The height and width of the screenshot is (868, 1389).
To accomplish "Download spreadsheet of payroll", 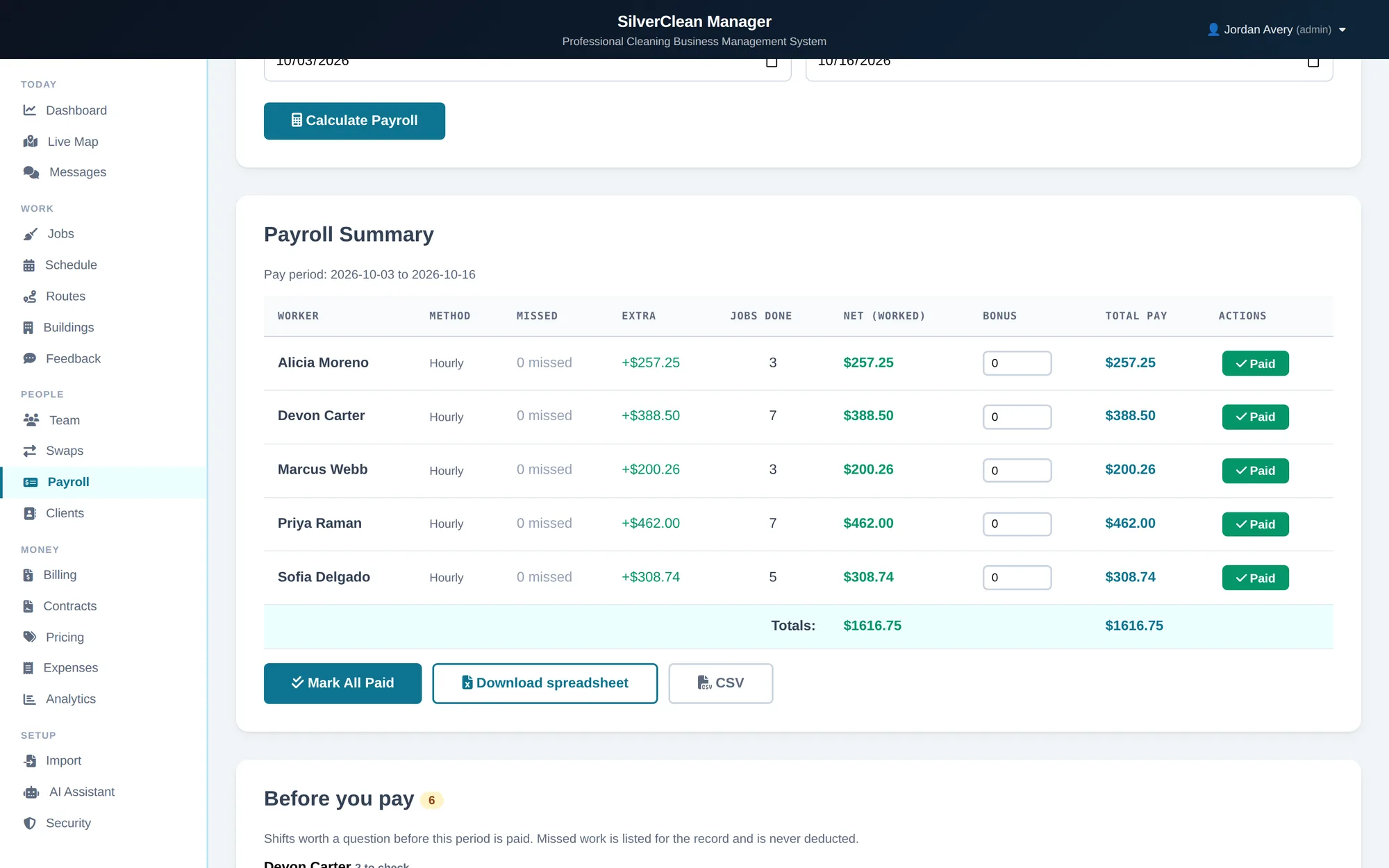I will (x=544, y=683).
